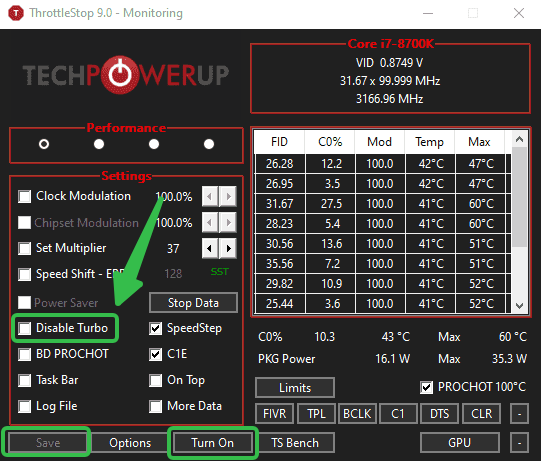Screen dimensions: 541x461
Task: Check the More Data option
Action: coord(156,406)
